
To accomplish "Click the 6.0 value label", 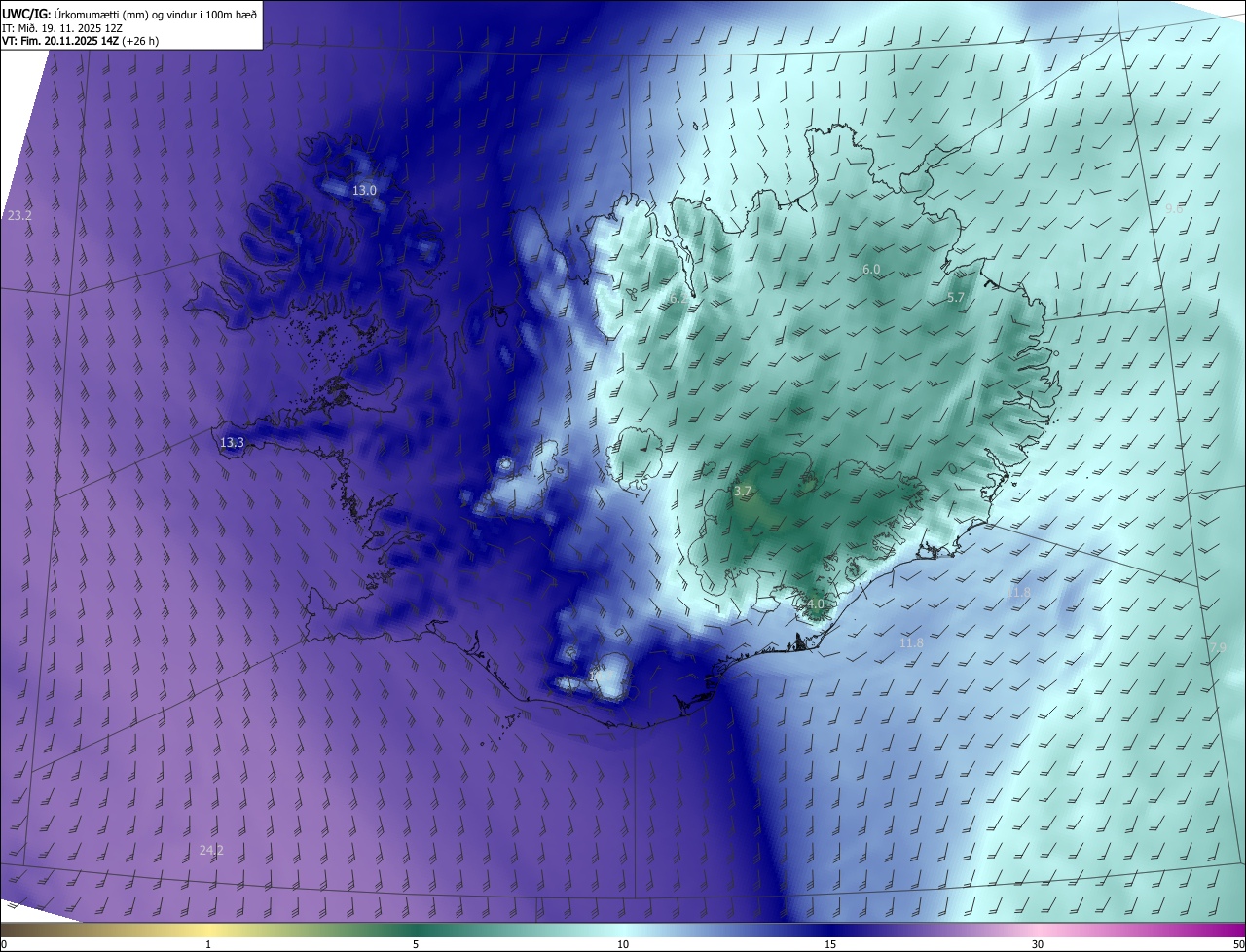I will [871, 269].
